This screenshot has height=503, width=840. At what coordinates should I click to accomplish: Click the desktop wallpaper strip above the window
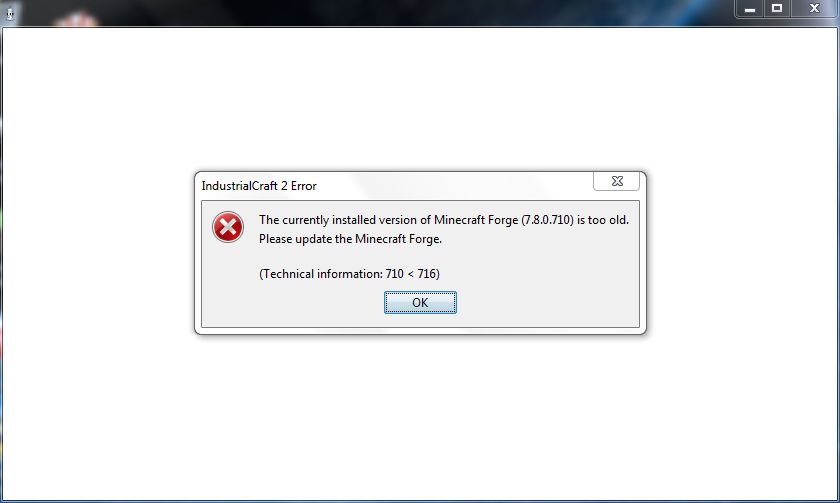pyautogui.click(x=375, y=12)
